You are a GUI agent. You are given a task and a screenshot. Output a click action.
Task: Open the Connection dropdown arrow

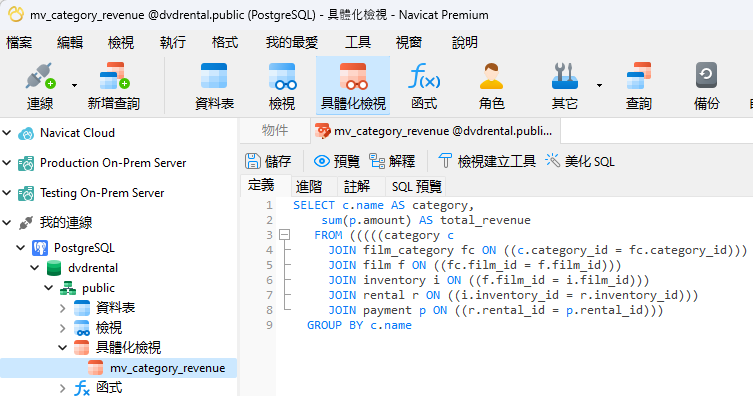(74, 85)
